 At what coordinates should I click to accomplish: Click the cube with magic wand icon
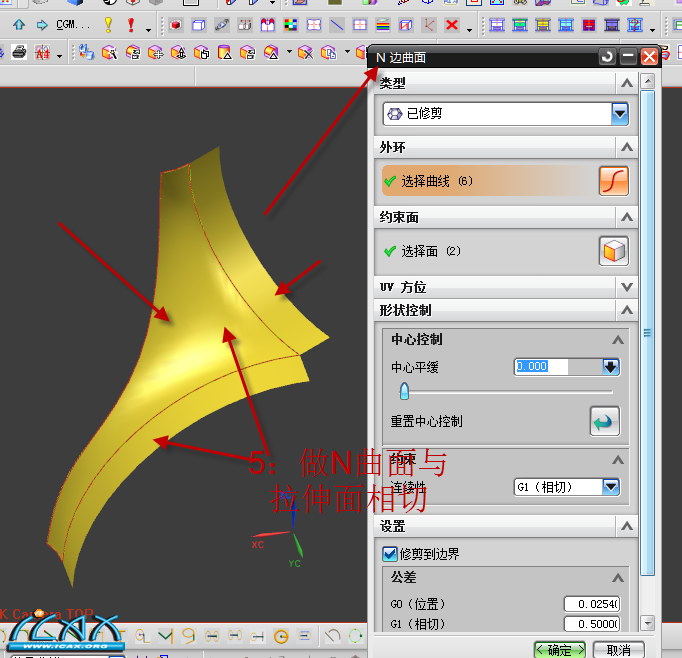[110, 53]
